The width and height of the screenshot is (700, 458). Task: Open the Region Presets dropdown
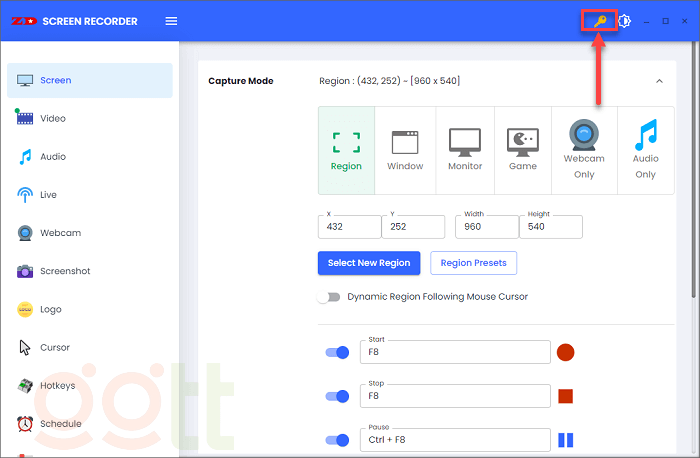[473, 263]
